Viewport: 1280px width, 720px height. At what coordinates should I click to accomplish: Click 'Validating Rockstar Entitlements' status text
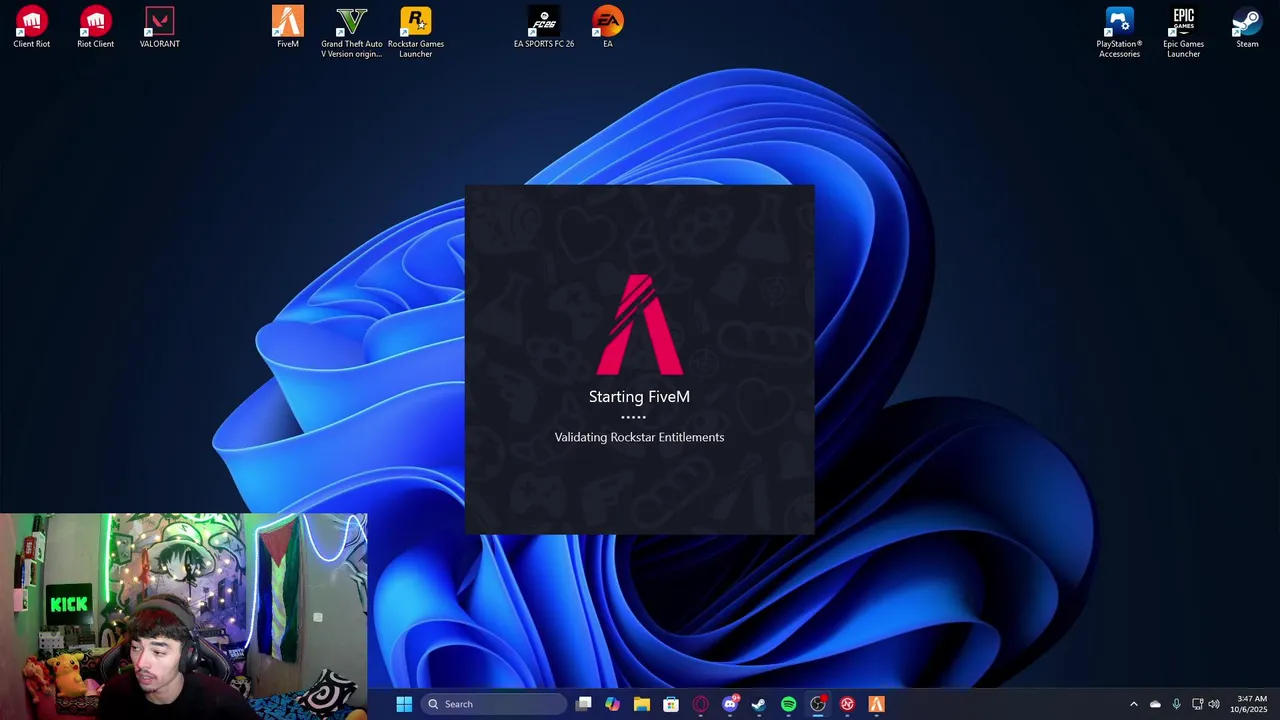tap(639, 437)
